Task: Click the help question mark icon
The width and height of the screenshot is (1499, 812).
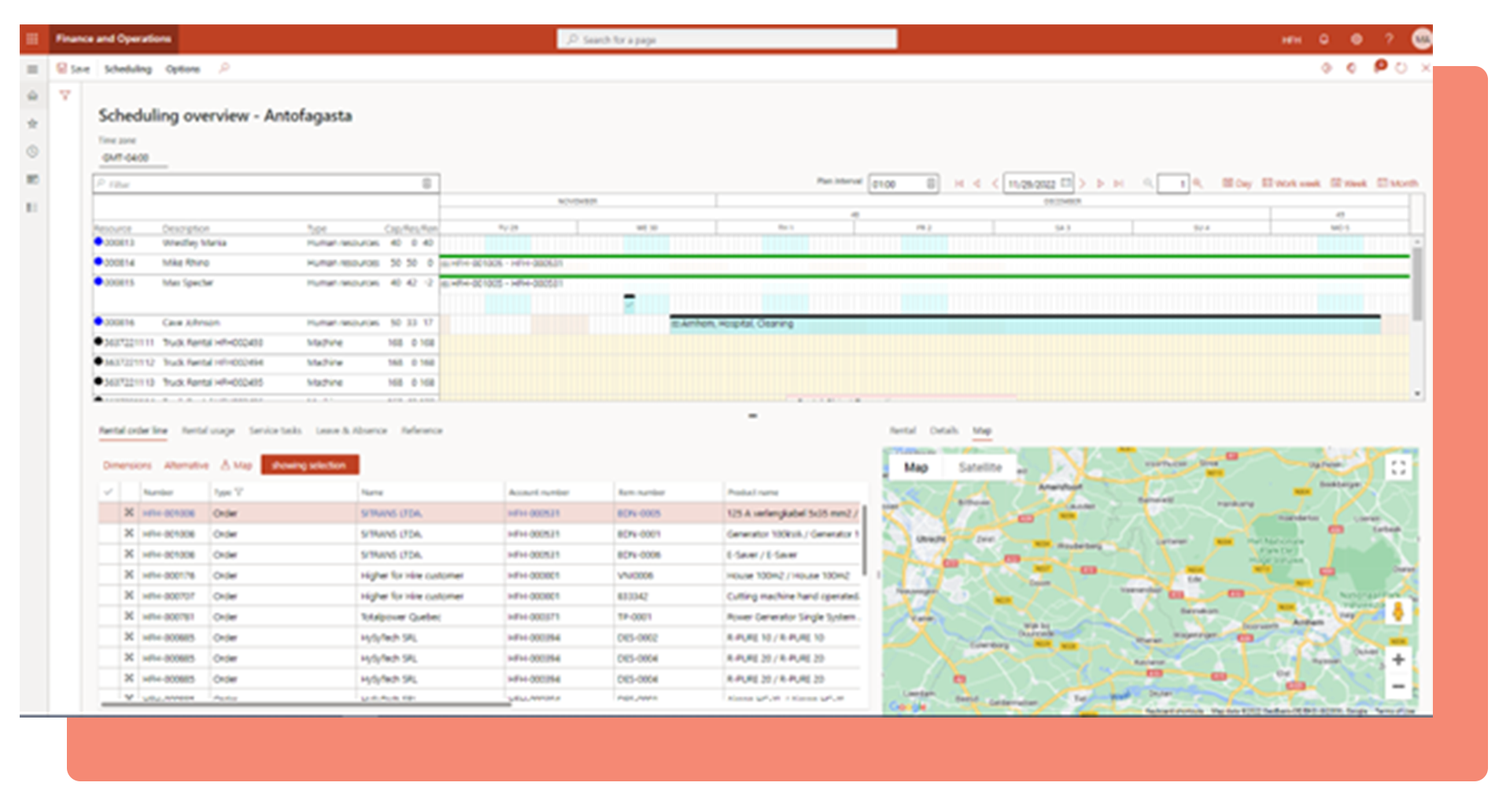Action: tap(1389, 39)
